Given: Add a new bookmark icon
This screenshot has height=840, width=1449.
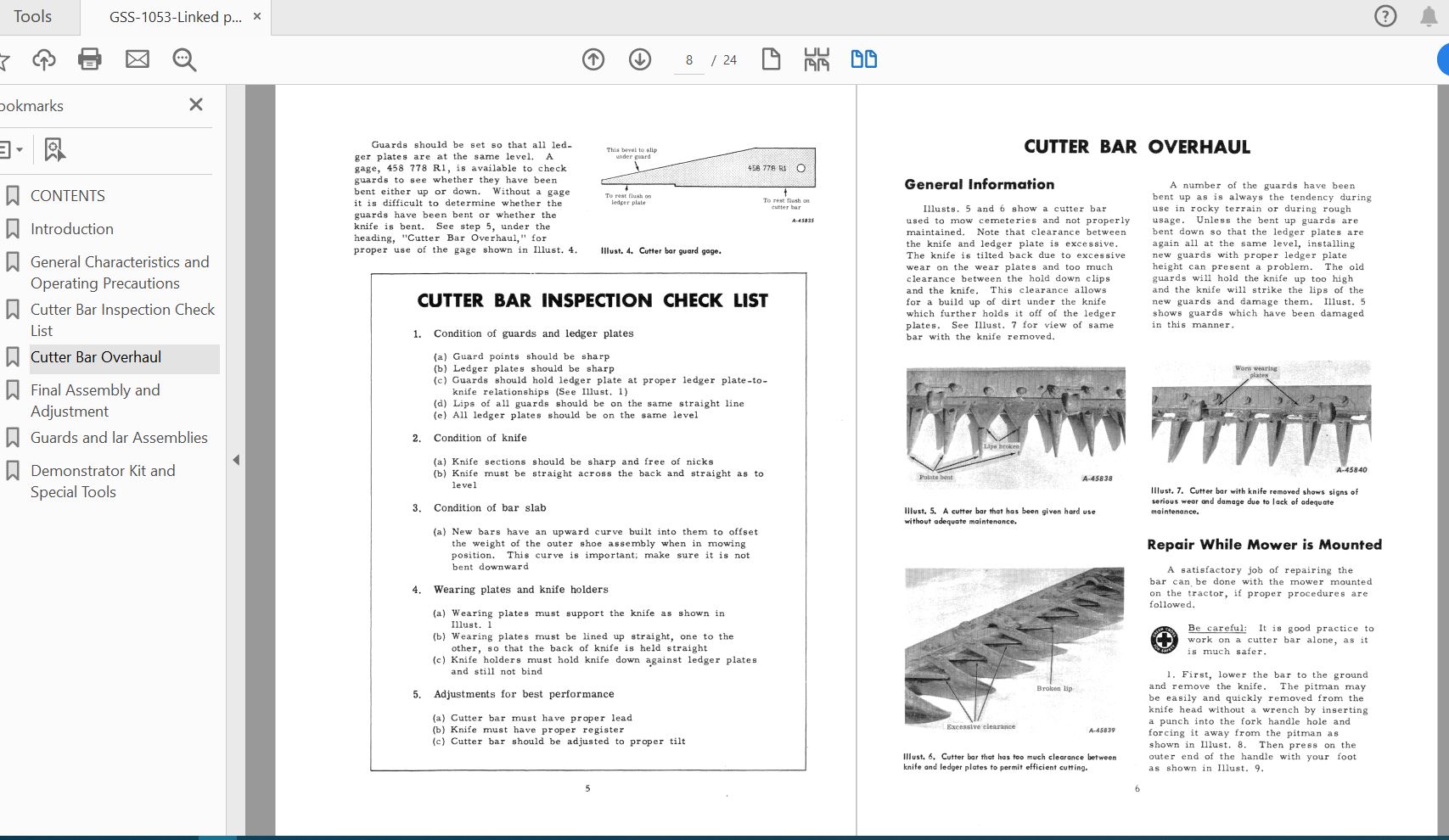Looking at the screenshot, I should click(54, 150).
